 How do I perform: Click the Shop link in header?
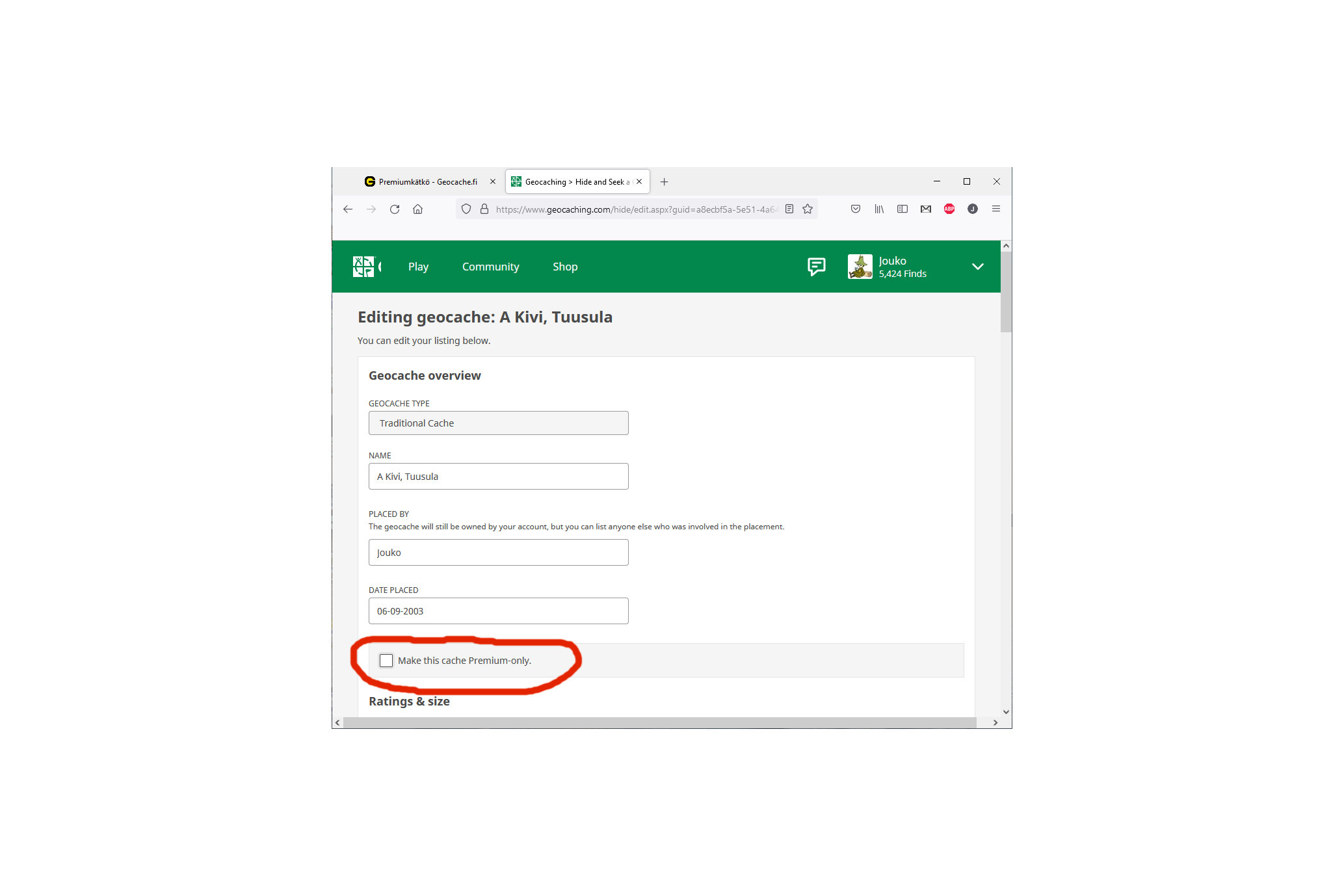(x=565, y=267)
